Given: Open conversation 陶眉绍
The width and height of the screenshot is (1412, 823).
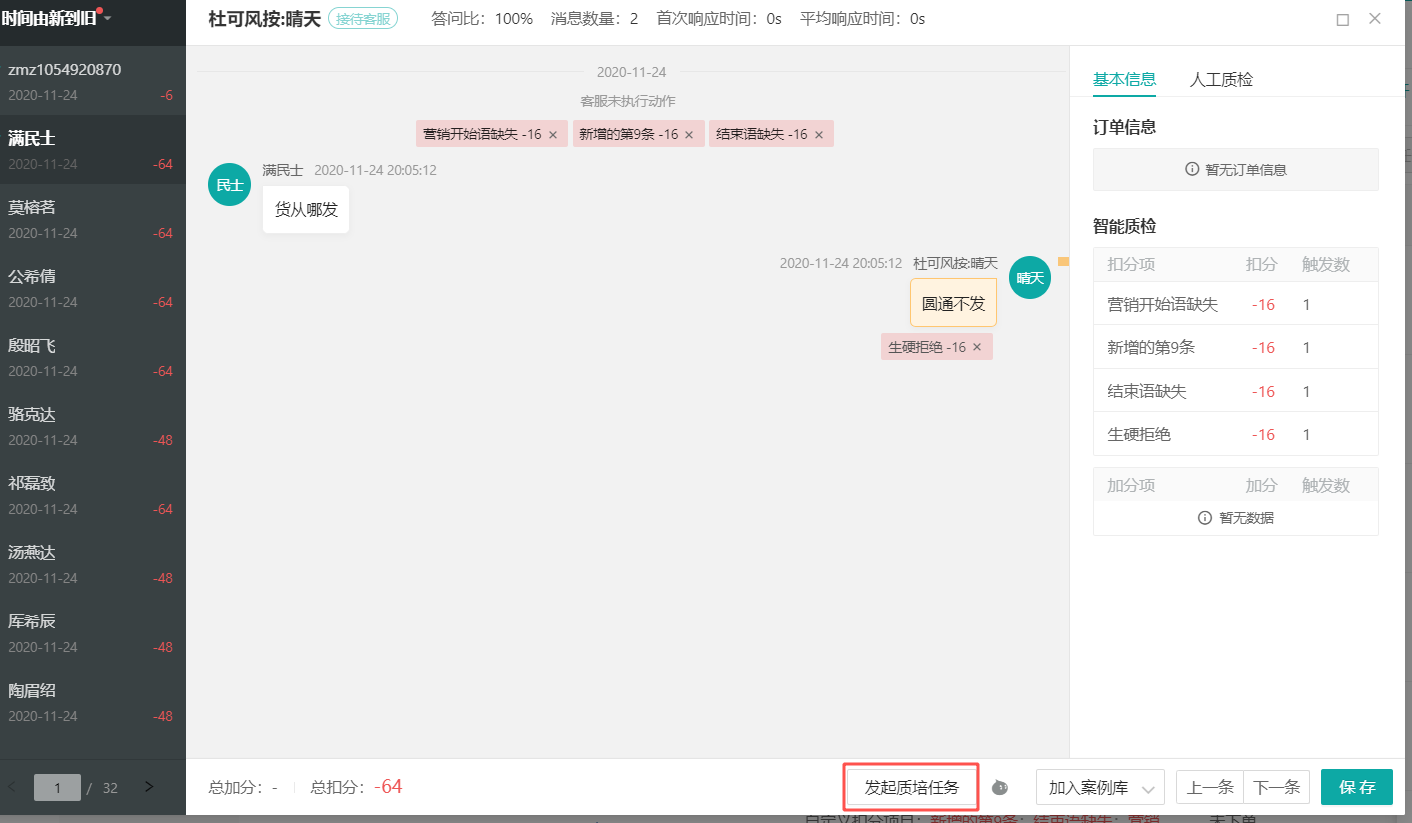Looking at the screenshot, I should 93,702.
